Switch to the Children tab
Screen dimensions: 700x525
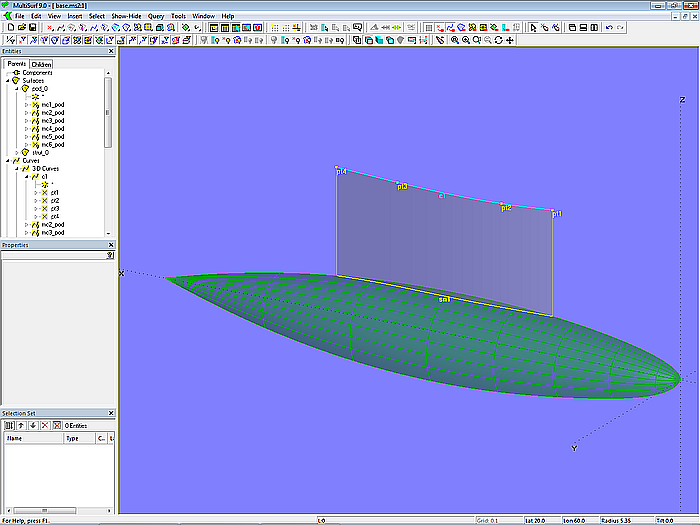point(41,64)
